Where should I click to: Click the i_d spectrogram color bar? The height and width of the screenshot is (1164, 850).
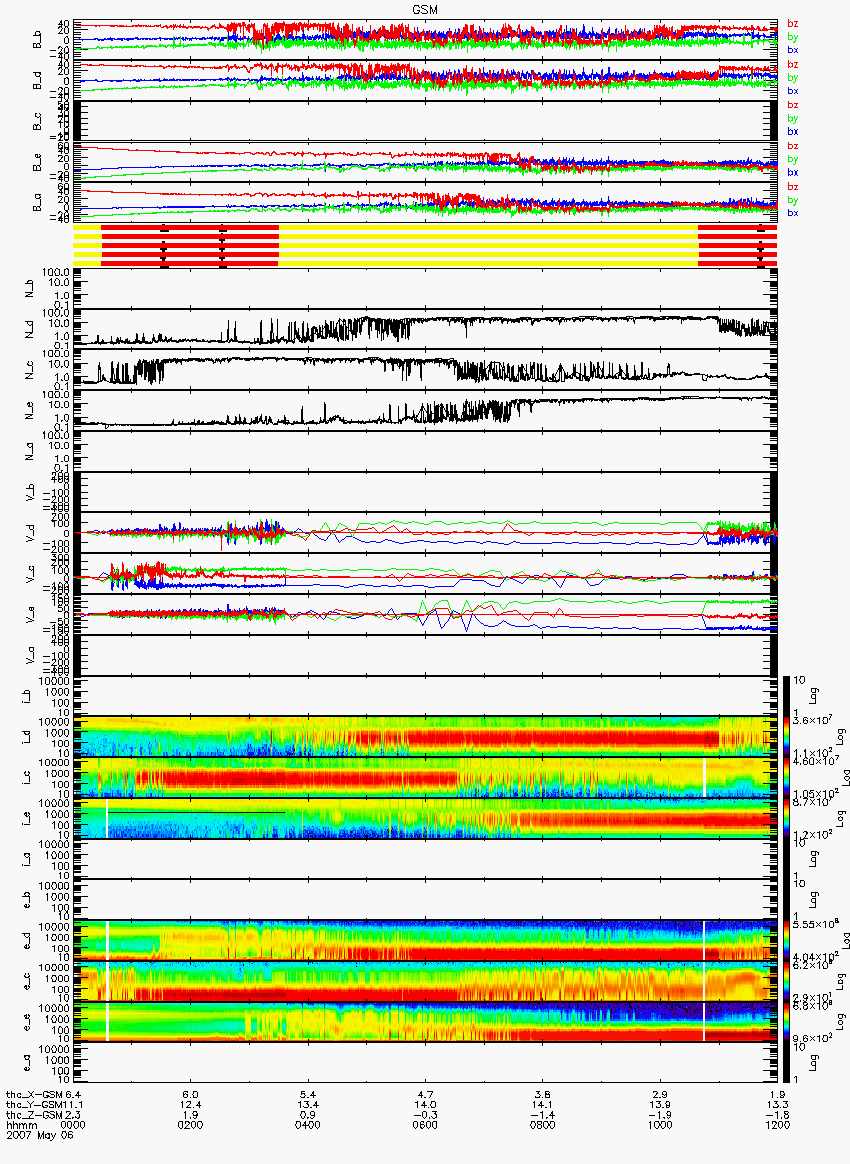(x=787, y=737)
